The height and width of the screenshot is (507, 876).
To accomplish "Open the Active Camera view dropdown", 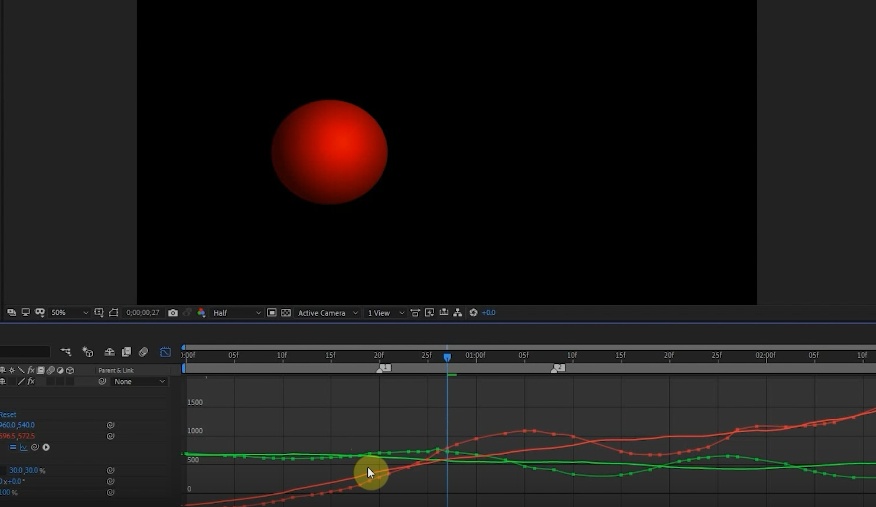I will tap(328, 313).
